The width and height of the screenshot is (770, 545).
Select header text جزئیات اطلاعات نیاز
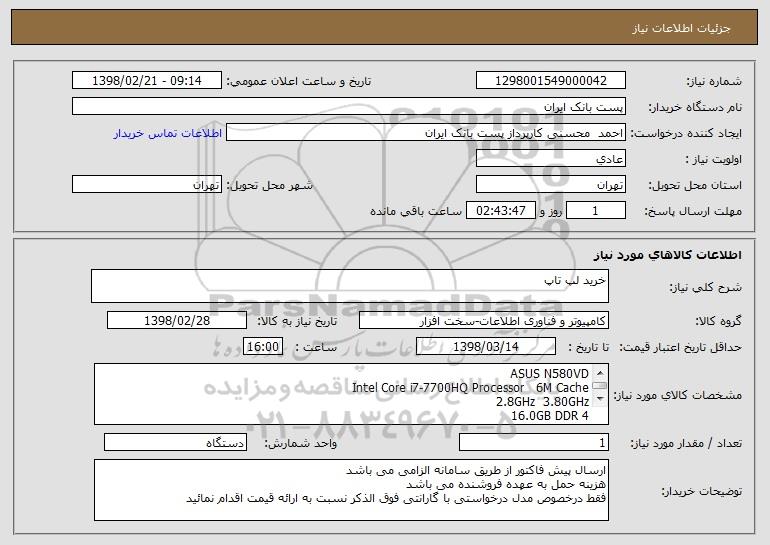point(681,28)
